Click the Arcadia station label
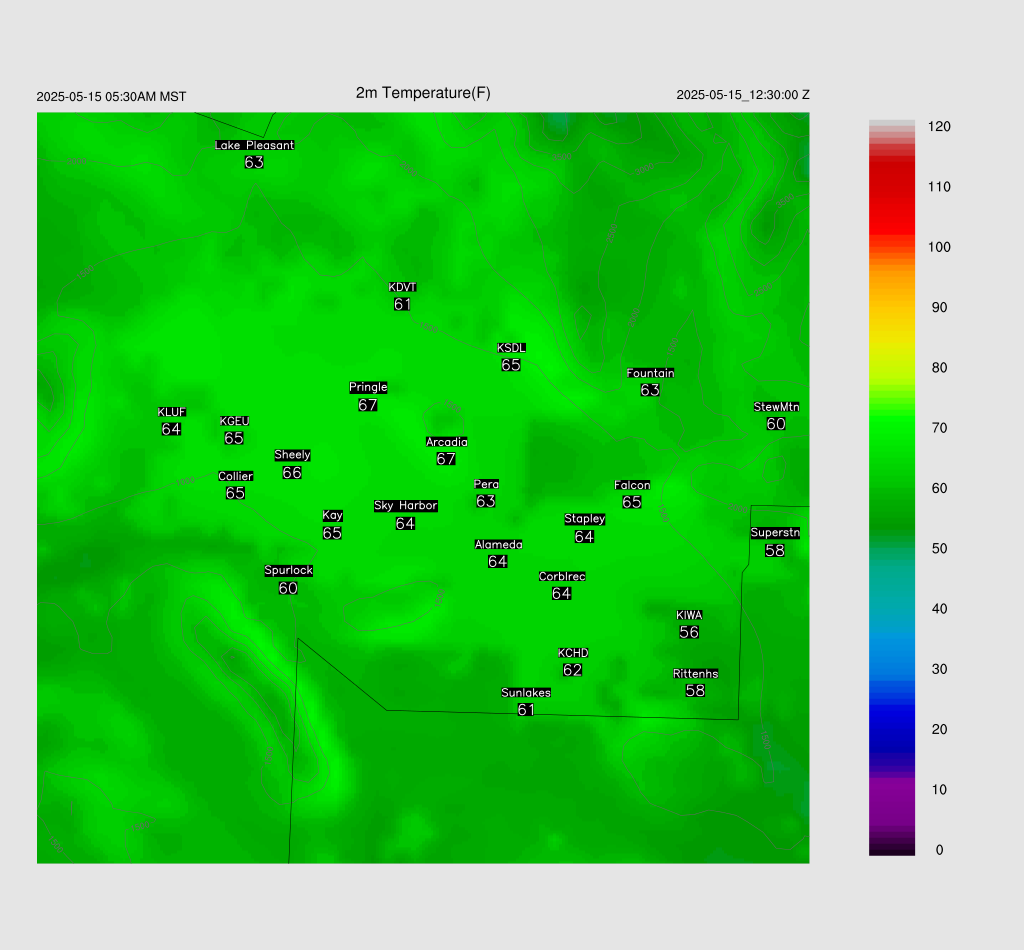 coord(447,442)
